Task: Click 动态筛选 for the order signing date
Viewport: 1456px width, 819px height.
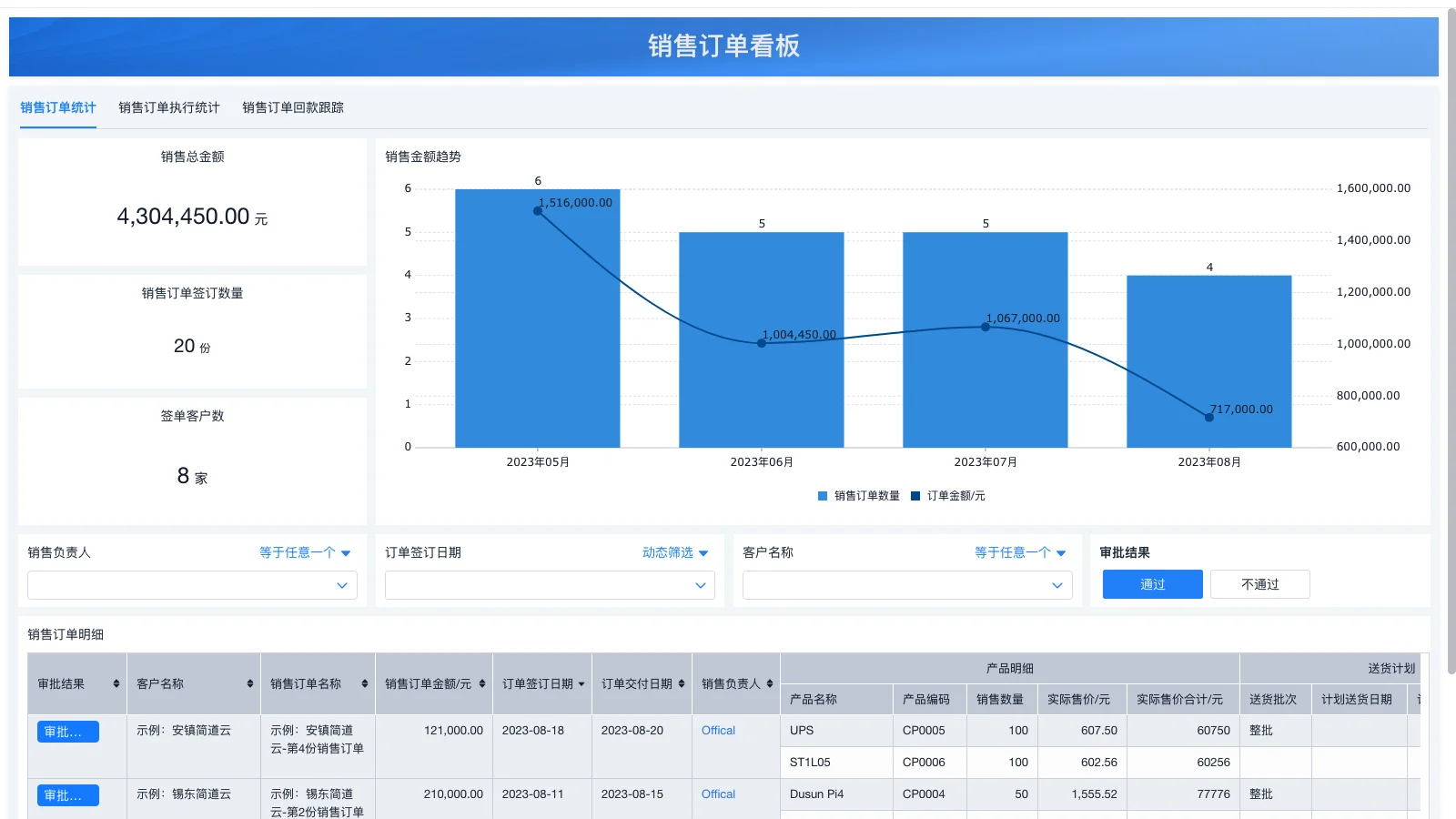Action: tap(669, 552)
